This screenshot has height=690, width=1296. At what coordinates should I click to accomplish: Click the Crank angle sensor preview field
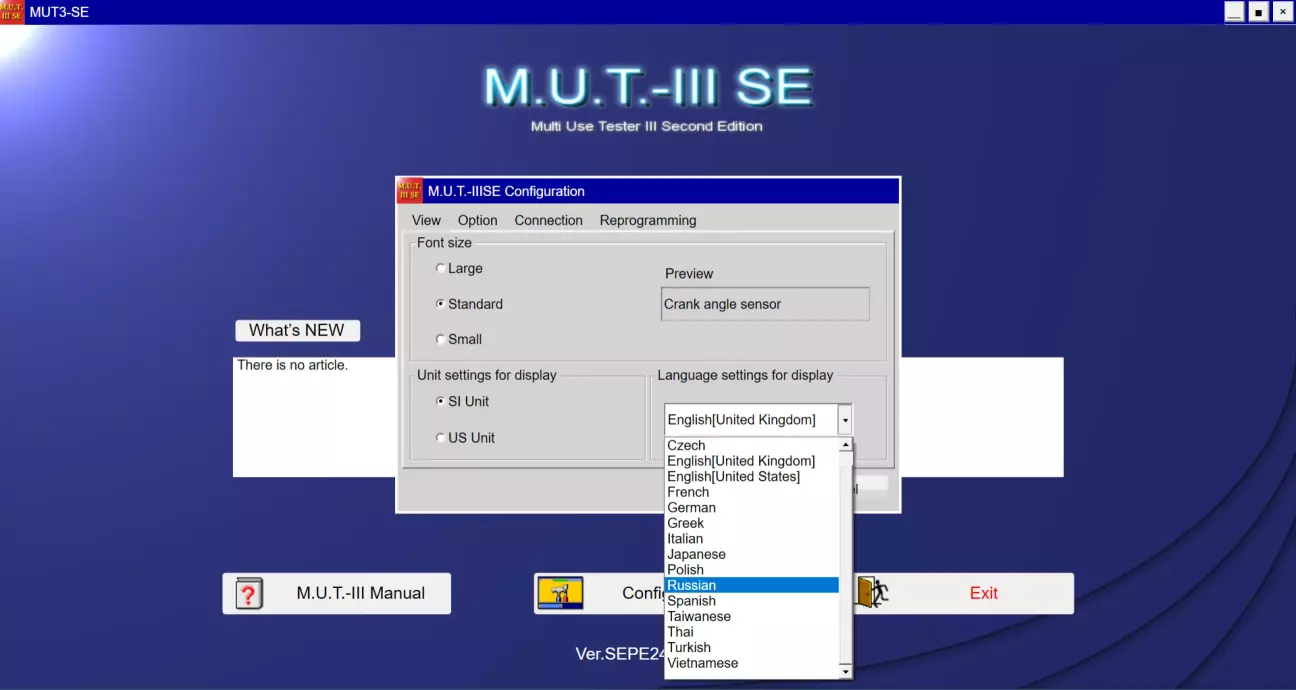point(764,305)
